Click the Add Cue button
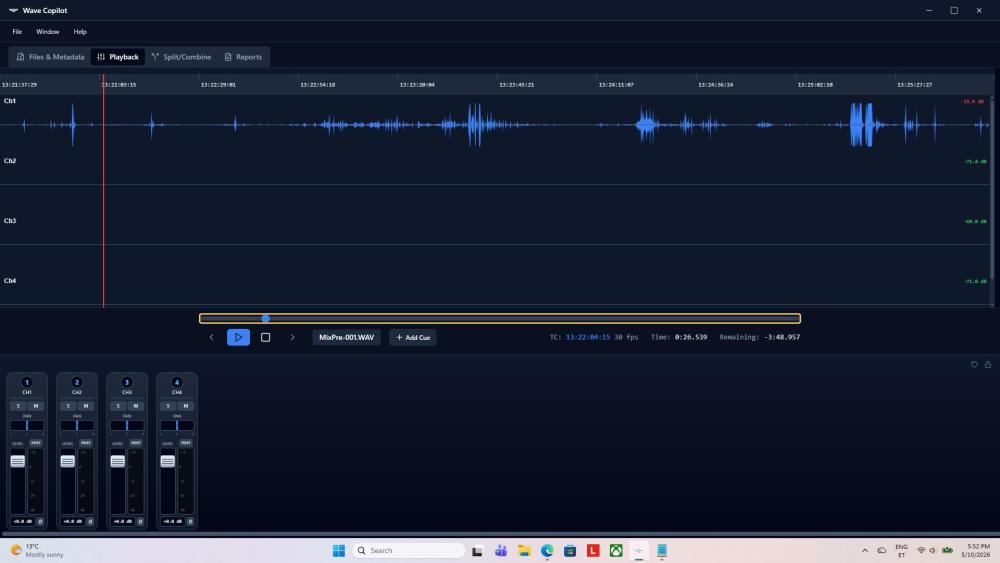1000x563 pixels. point(413,337)
